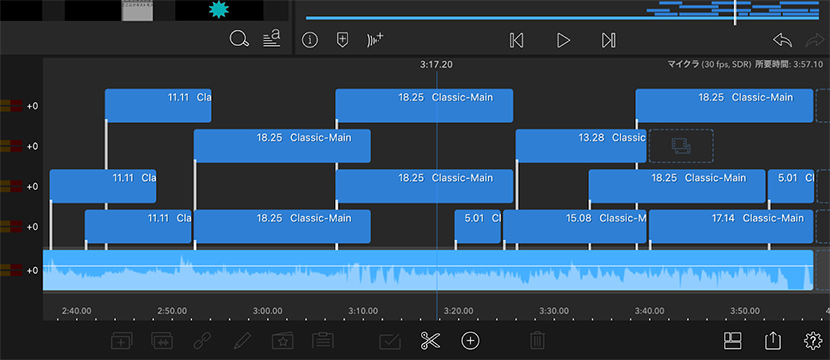Tap the empty dashed clip placeholder with film icon
The height and width of the screenshot is (360, 830).
click(681, 146)
